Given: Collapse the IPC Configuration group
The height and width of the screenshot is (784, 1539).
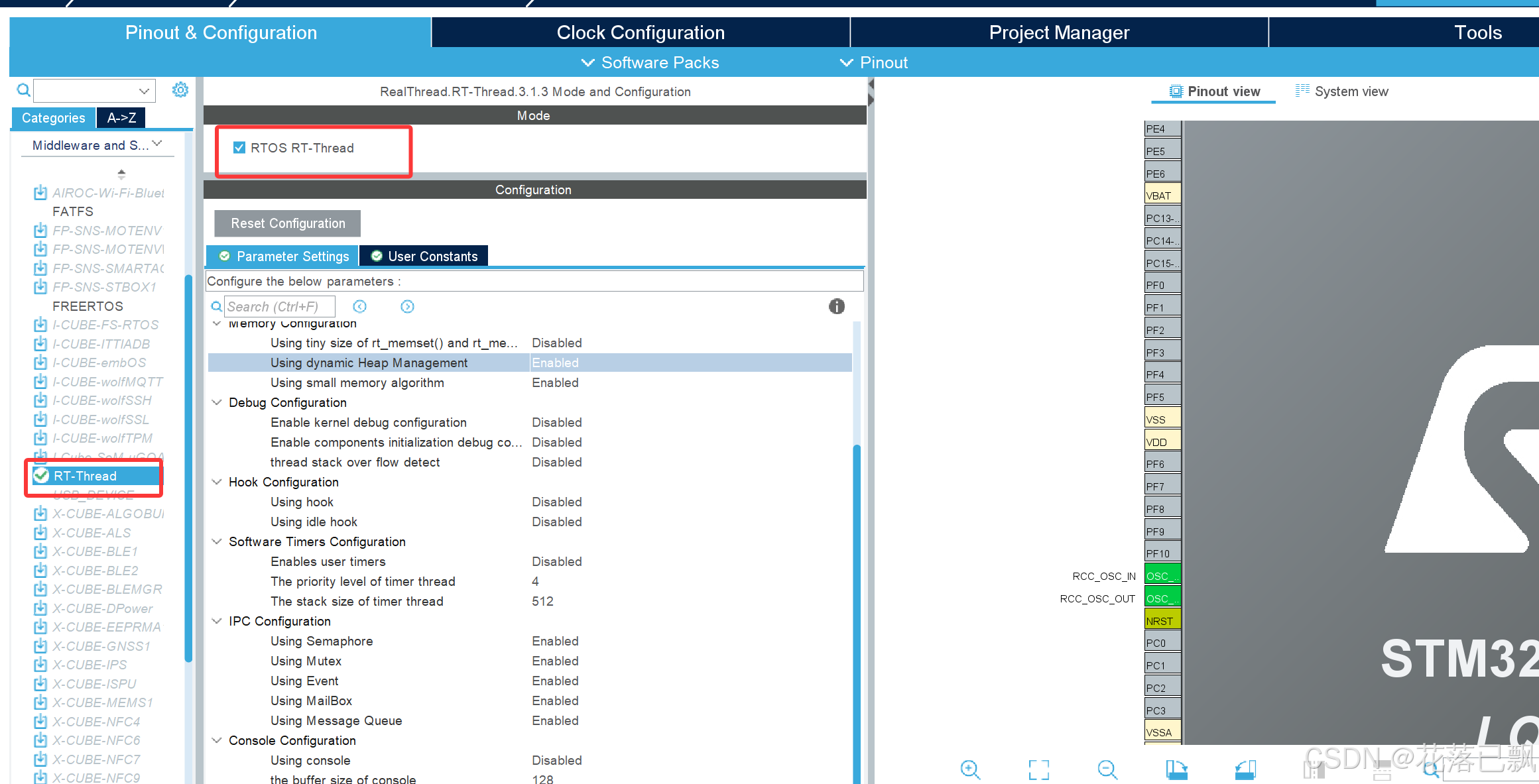Looking at the screenshot, I should 217,621.
